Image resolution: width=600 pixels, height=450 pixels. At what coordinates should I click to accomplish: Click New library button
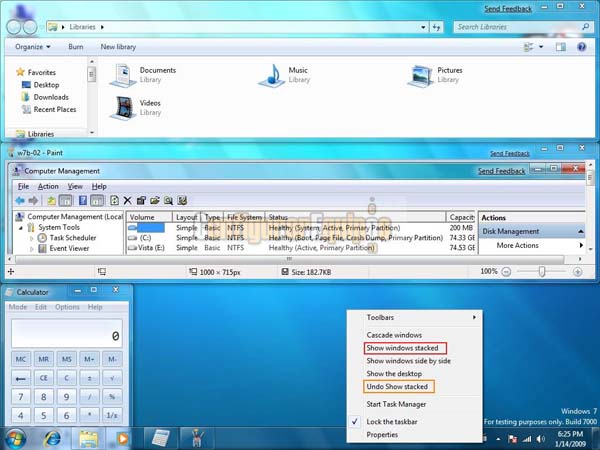pos(118,47)
